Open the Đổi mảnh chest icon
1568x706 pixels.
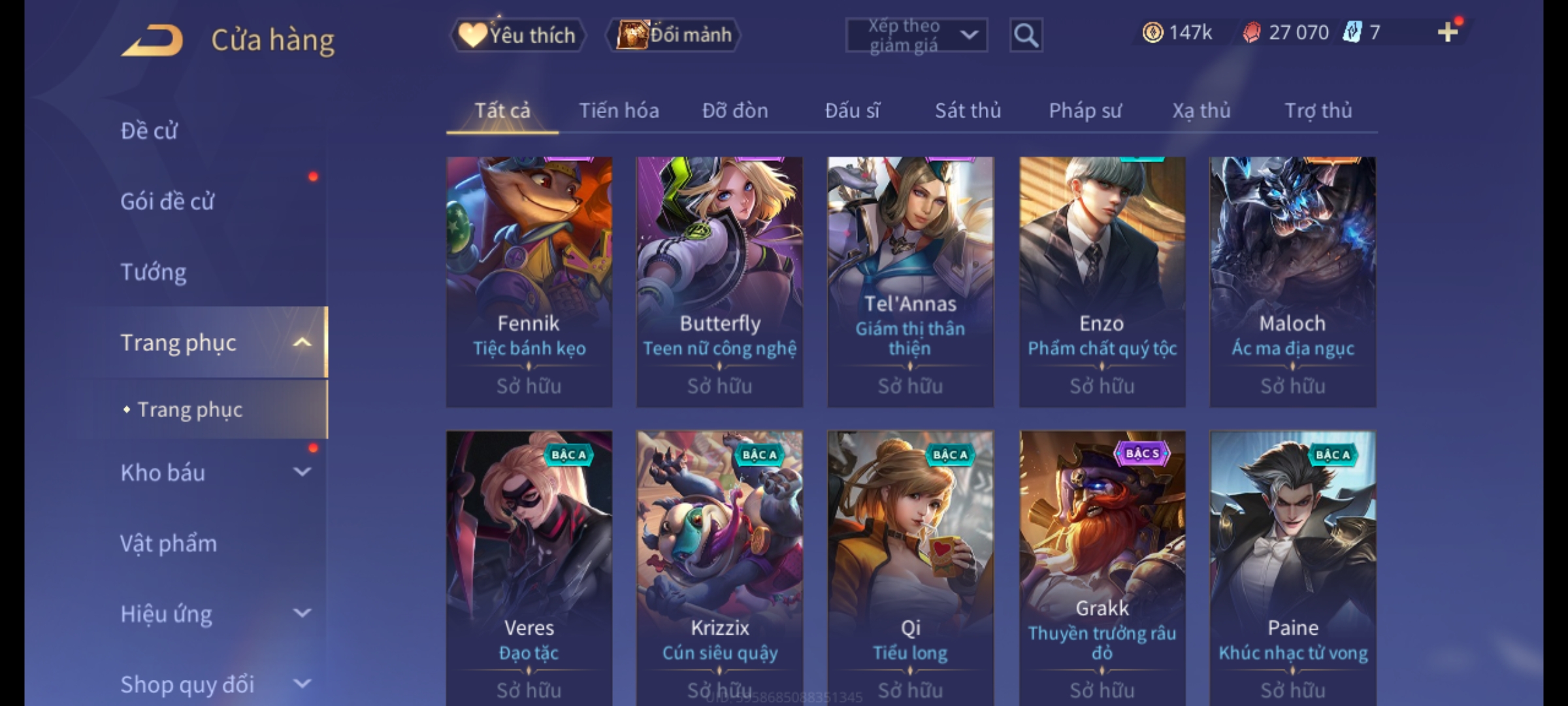pyautogui.click(x=631, y=35)
